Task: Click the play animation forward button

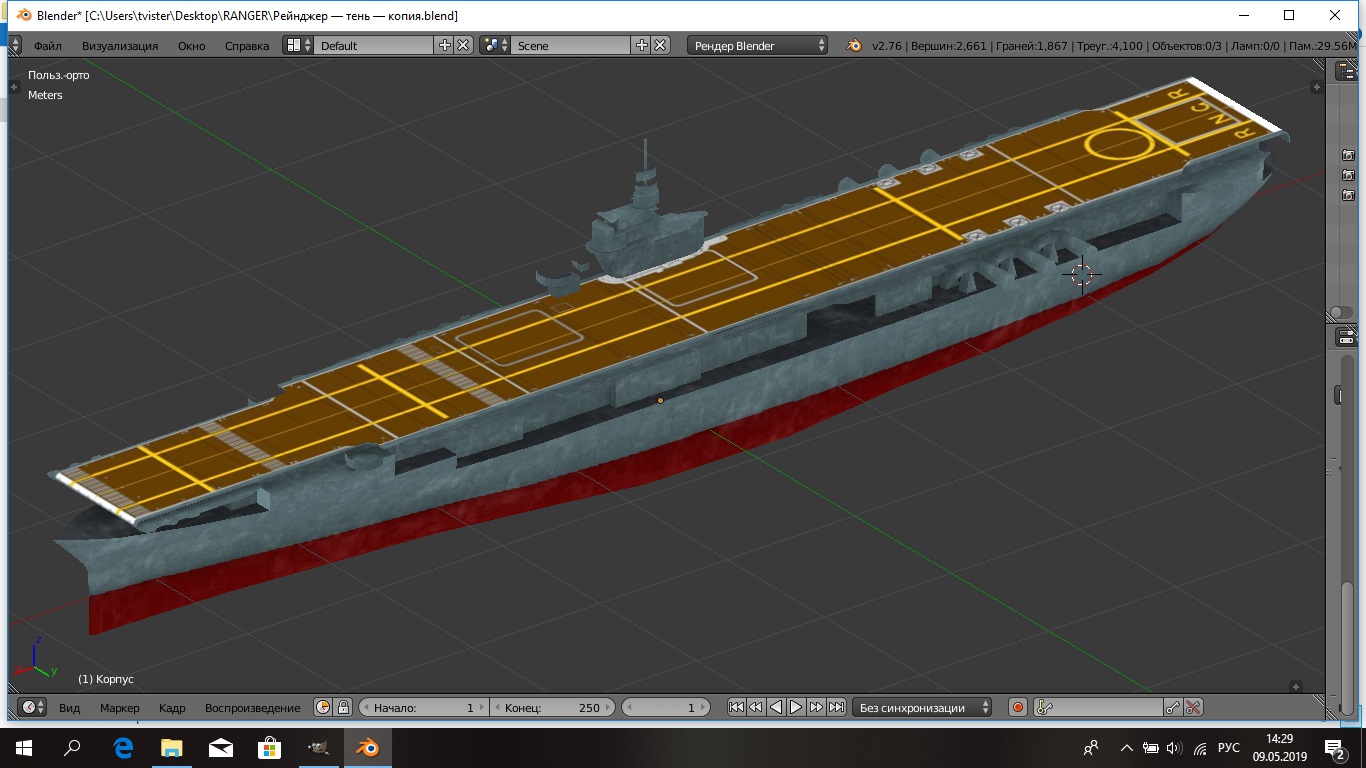Action: 796,707
